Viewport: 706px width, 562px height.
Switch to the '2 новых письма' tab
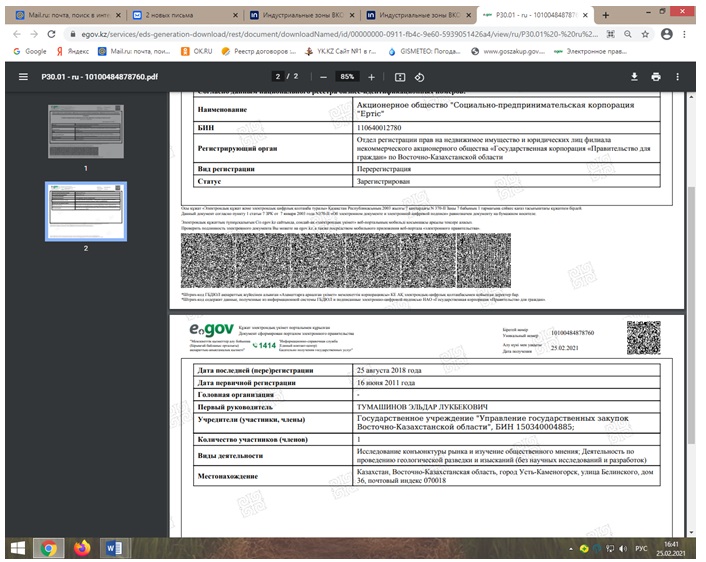pos(185,15)
